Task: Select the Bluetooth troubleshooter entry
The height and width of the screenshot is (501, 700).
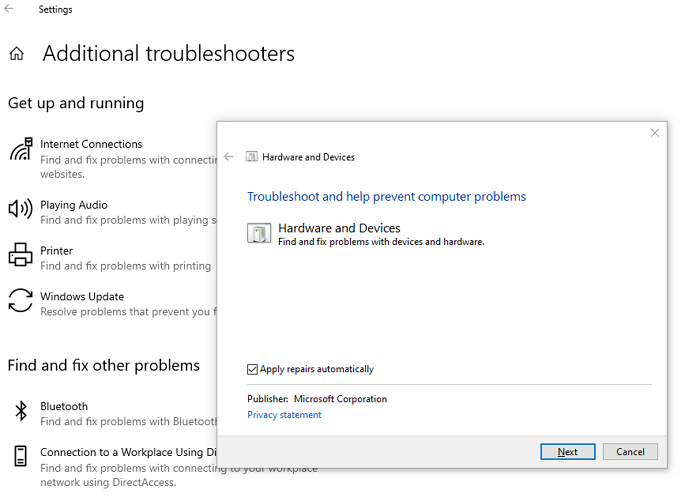Action: 64,407
